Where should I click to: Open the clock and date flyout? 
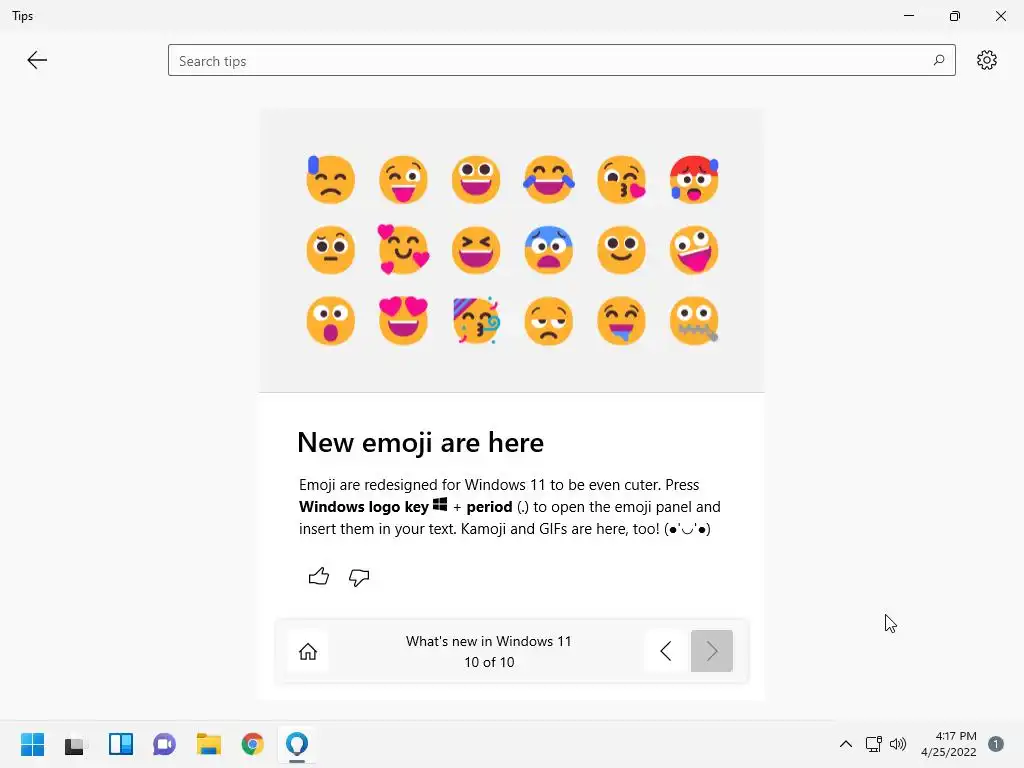click(x=949, y=744)
